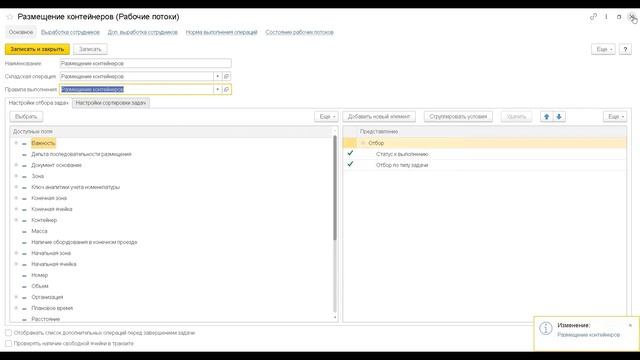Viewport: 640px width, 360px height.
Task: Add form to favorites with the star icon
Action: 10,17
